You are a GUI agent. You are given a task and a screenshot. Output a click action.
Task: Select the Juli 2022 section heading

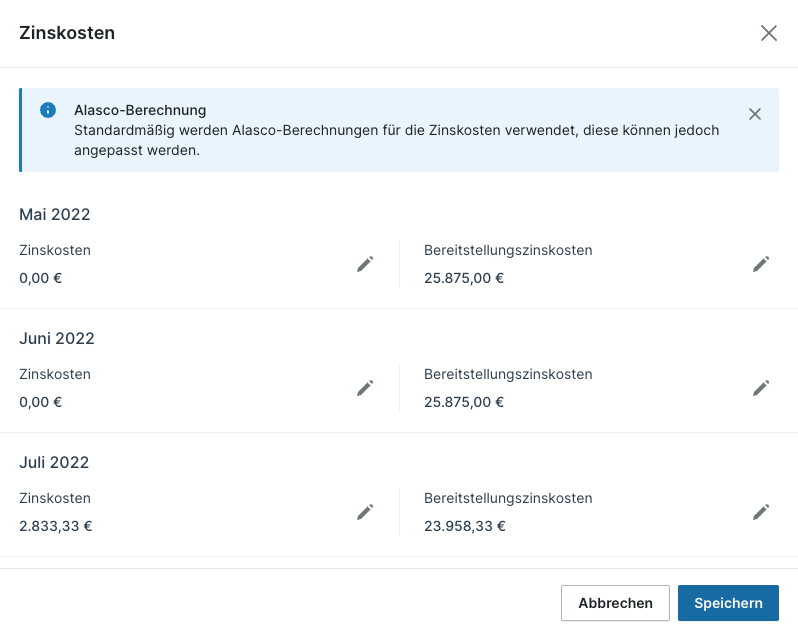54,462
